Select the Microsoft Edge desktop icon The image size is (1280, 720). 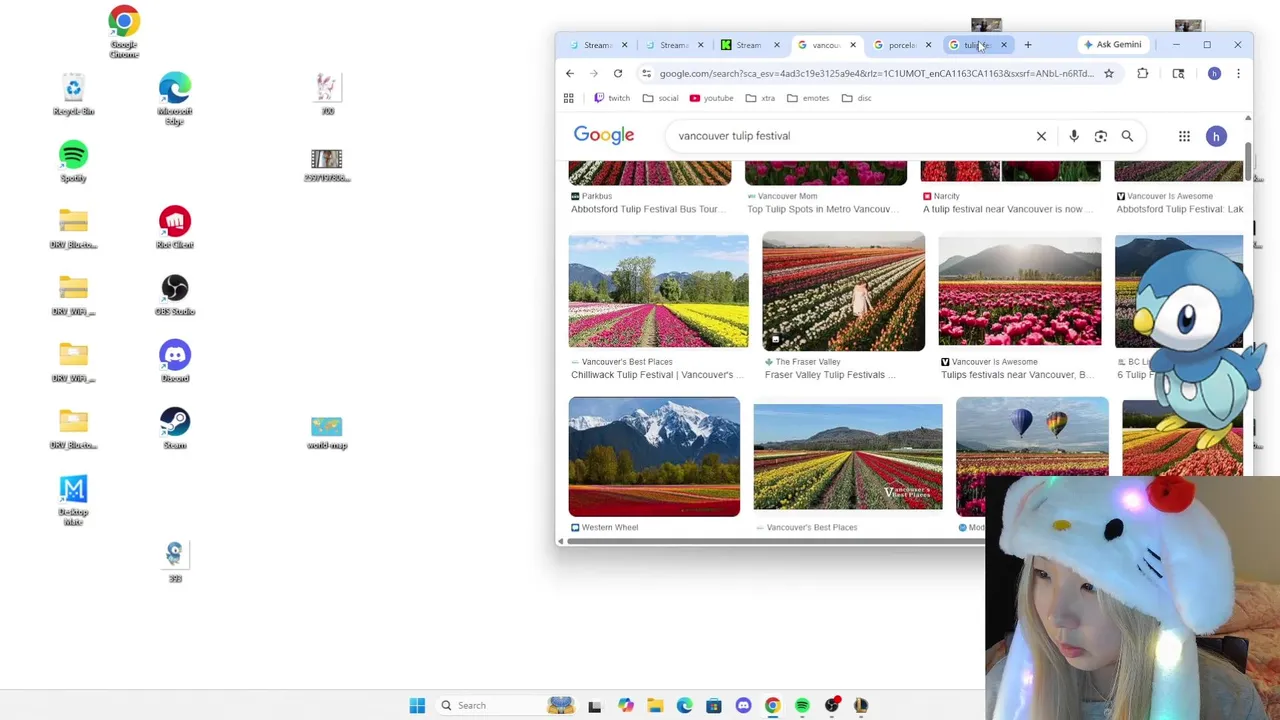175,98
